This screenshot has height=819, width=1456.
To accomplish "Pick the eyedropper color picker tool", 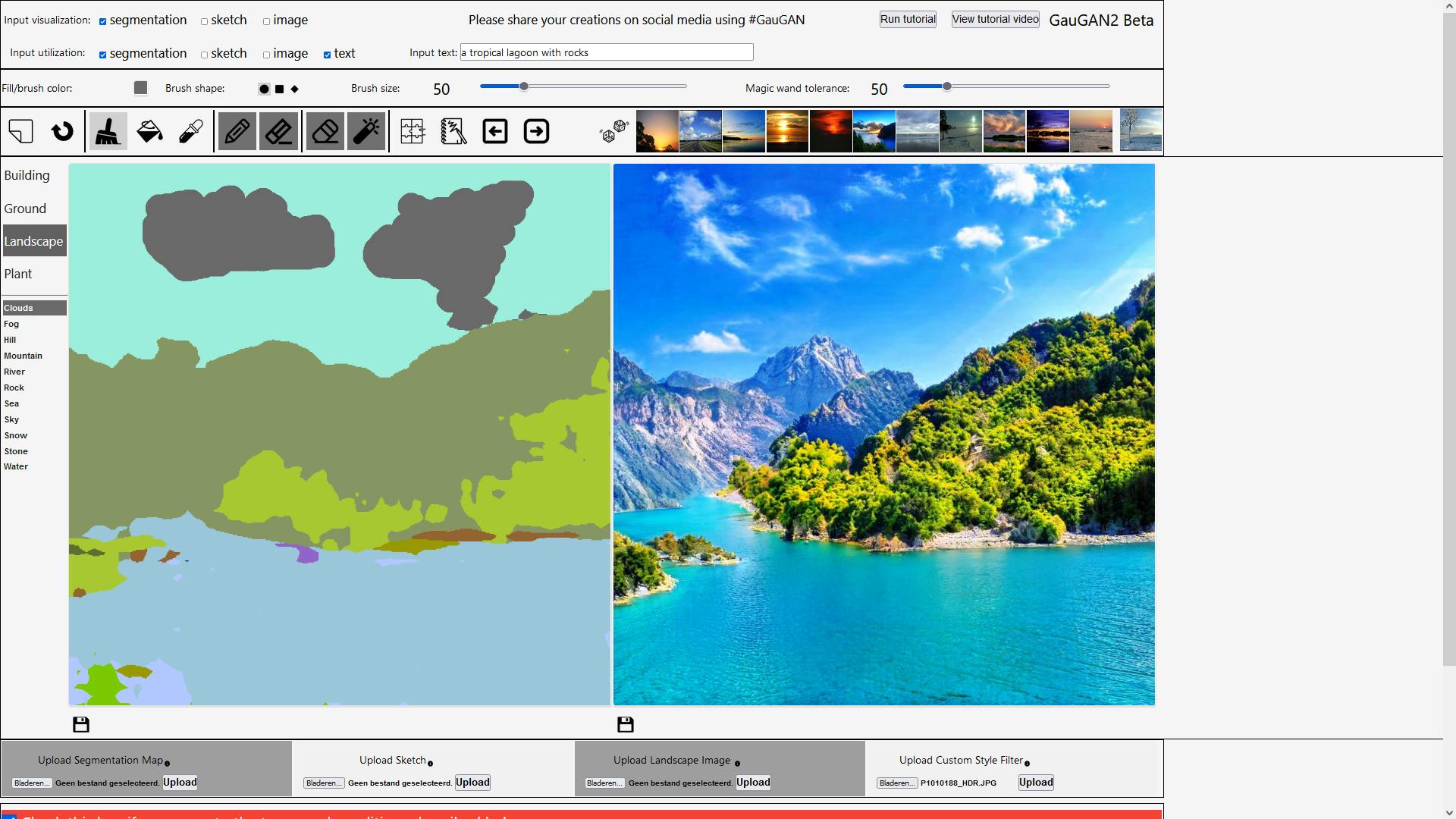I will 190,131.
